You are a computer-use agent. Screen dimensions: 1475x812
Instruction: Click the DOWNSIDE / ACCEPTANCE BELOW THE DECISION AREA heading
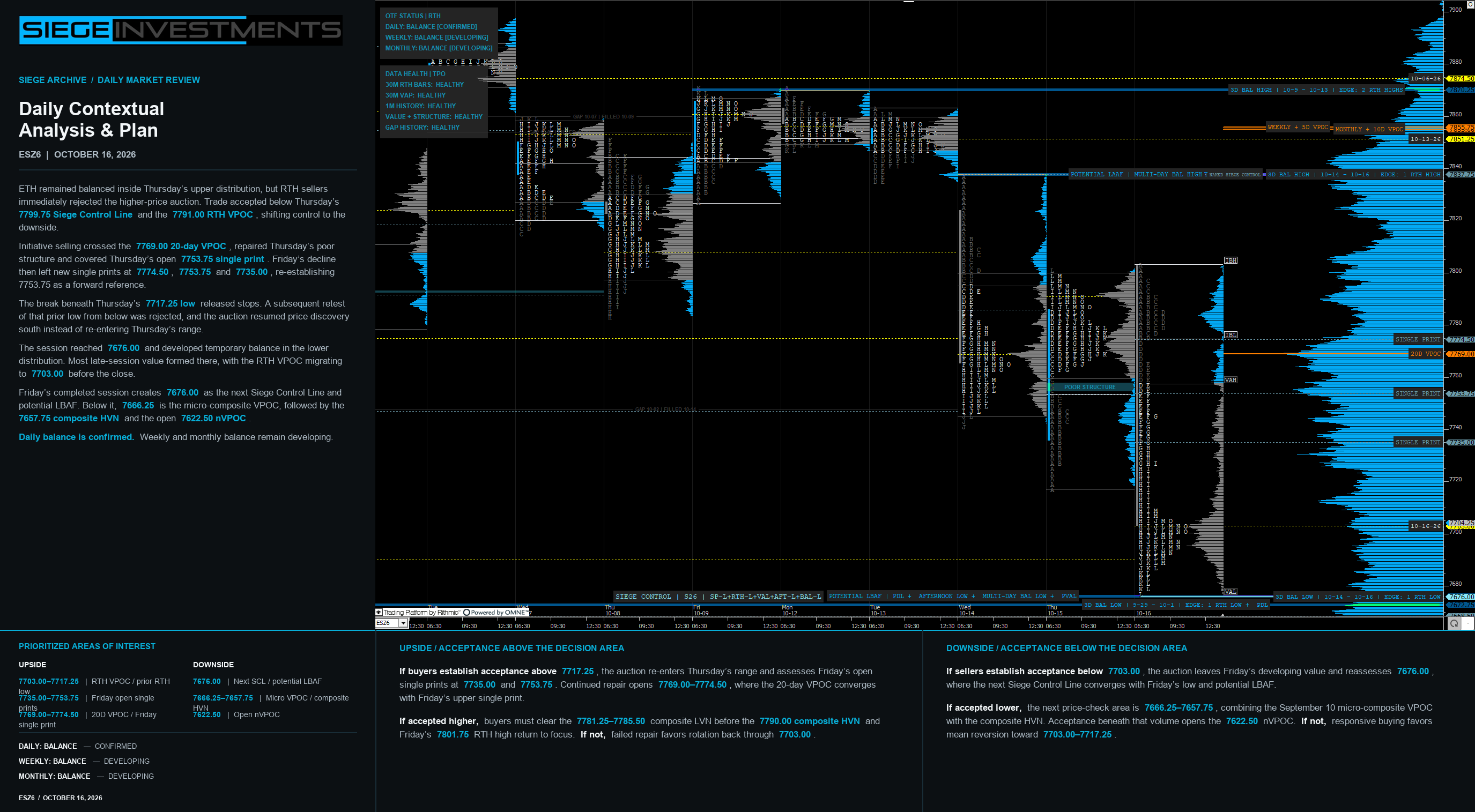pos(1066,649)
